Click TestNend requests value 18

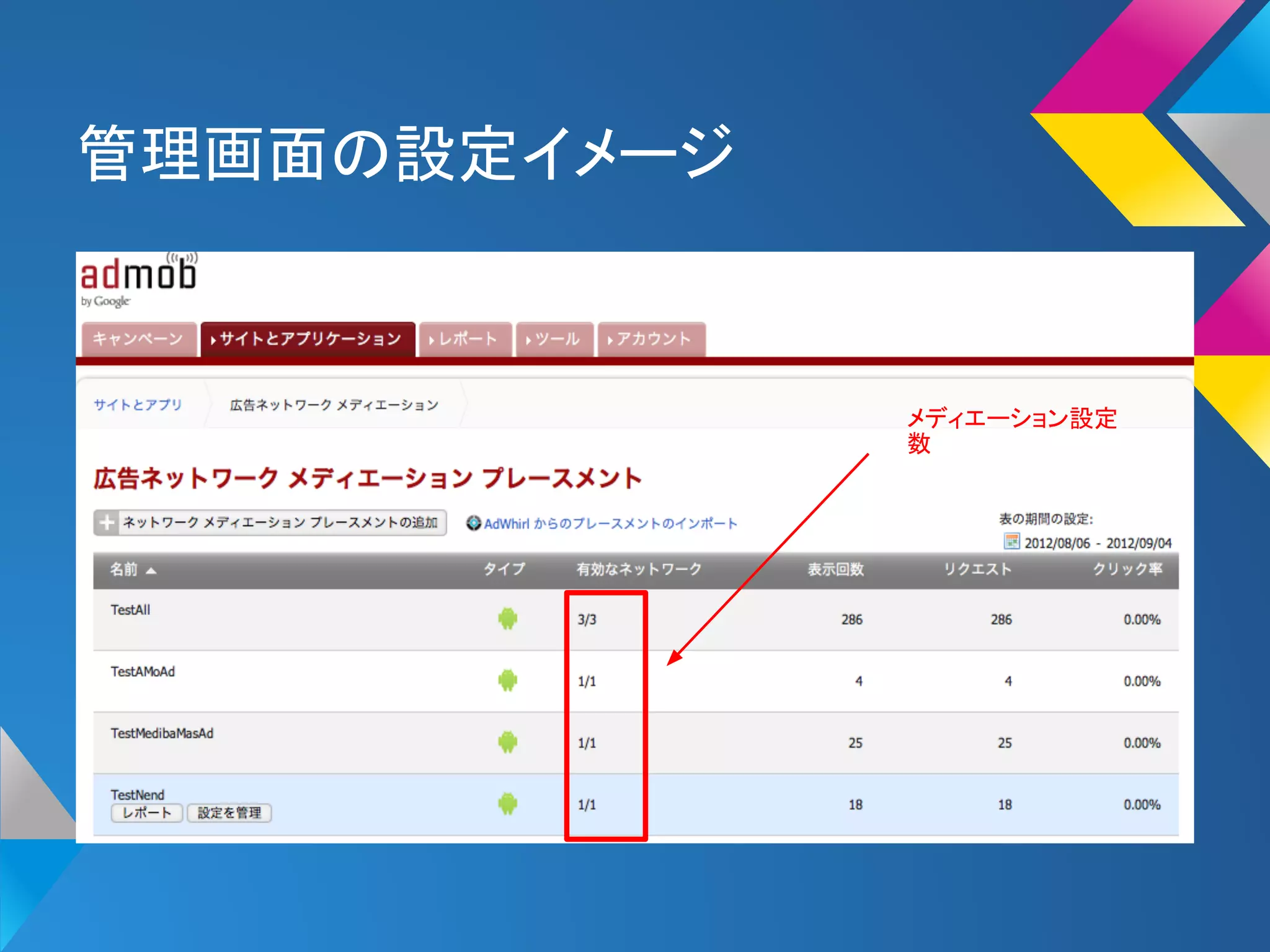pos(1005,804)
